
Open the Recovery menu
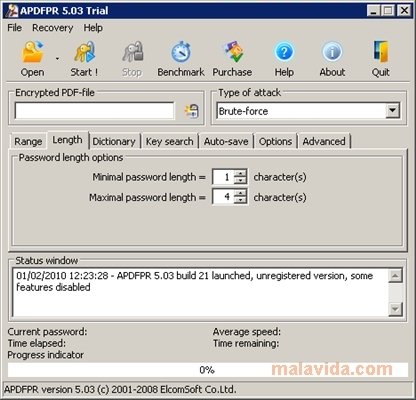pyautogui.click(x=53, y=28)
